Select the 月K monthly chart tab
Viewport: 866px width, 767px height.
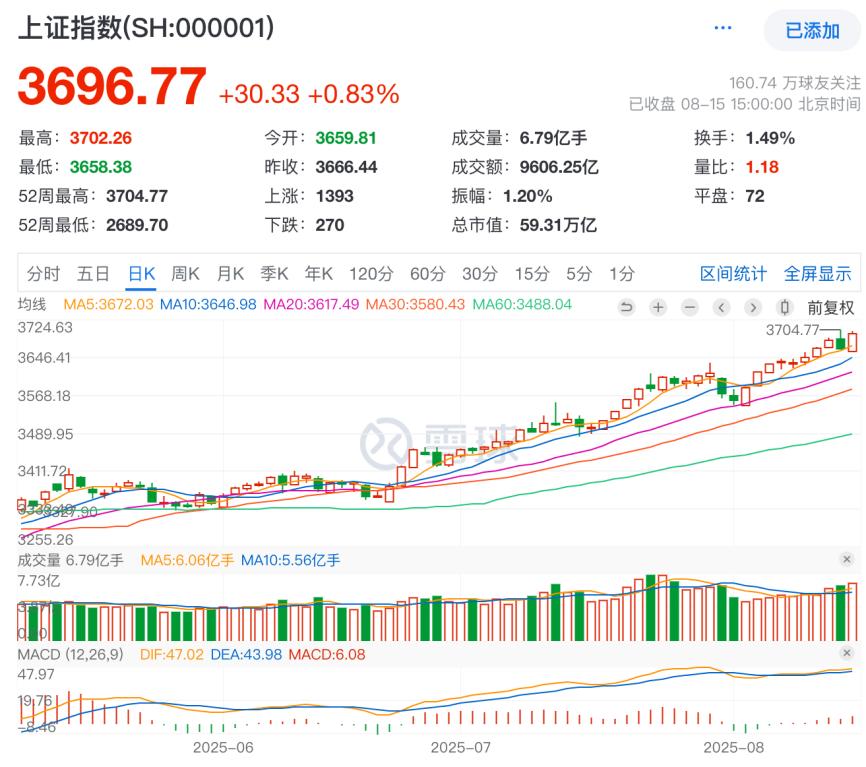pos(231,273)
